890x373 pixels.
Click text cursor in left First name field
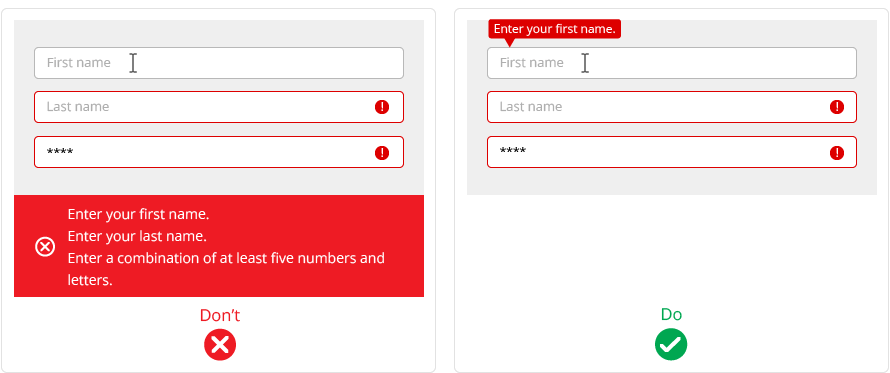point(132,63)
